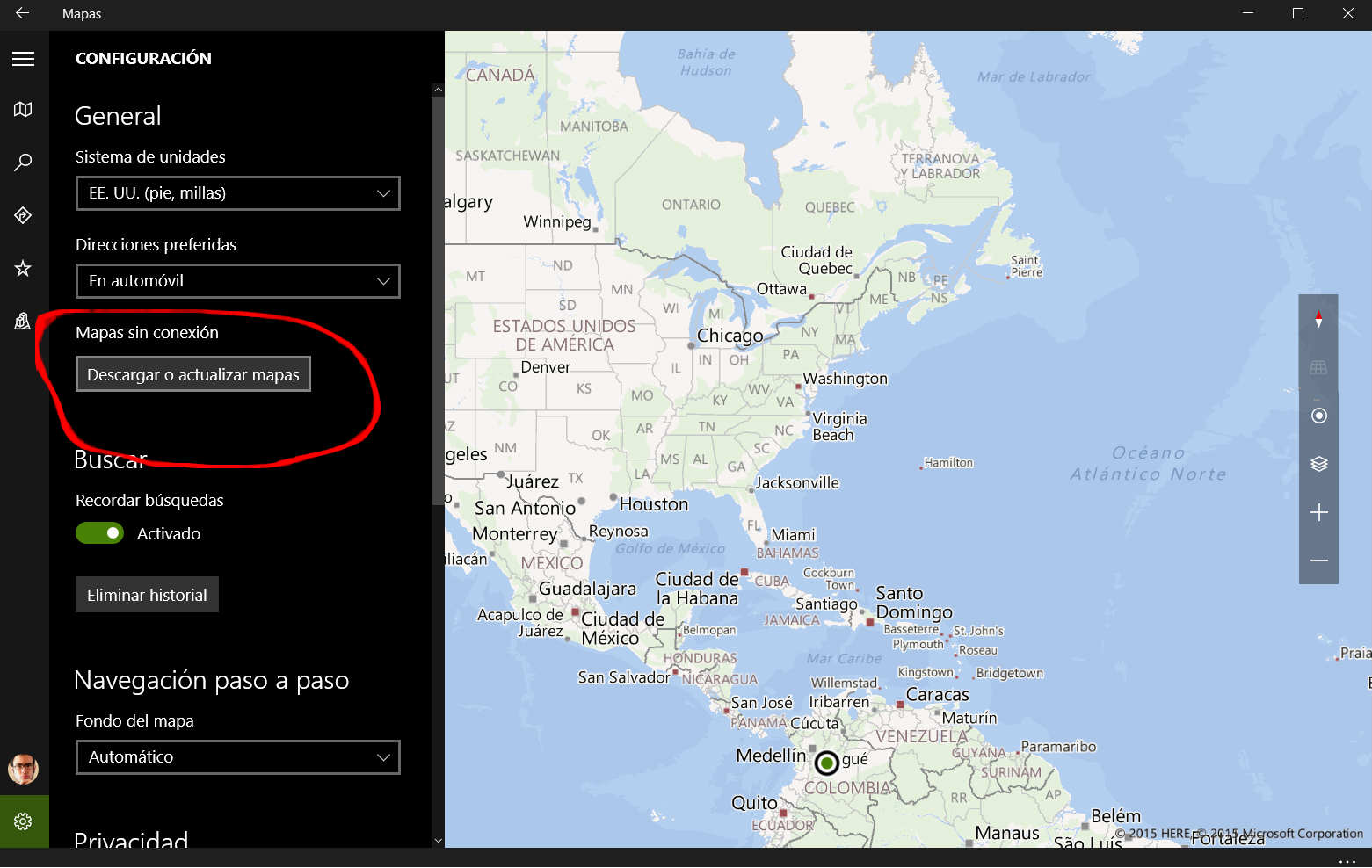Click the Caracas label on the map

tap(937, 695)
